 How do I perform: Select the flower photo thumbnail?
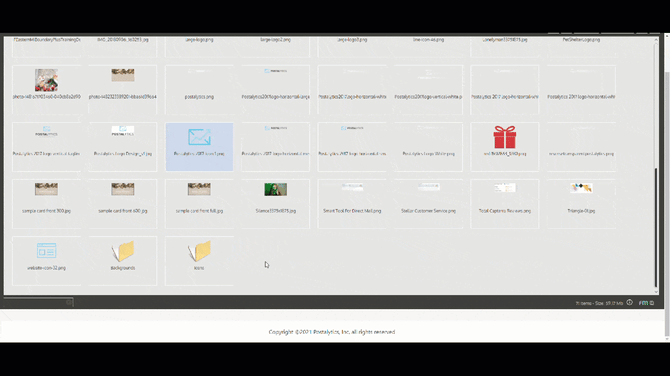pos(47,80)
